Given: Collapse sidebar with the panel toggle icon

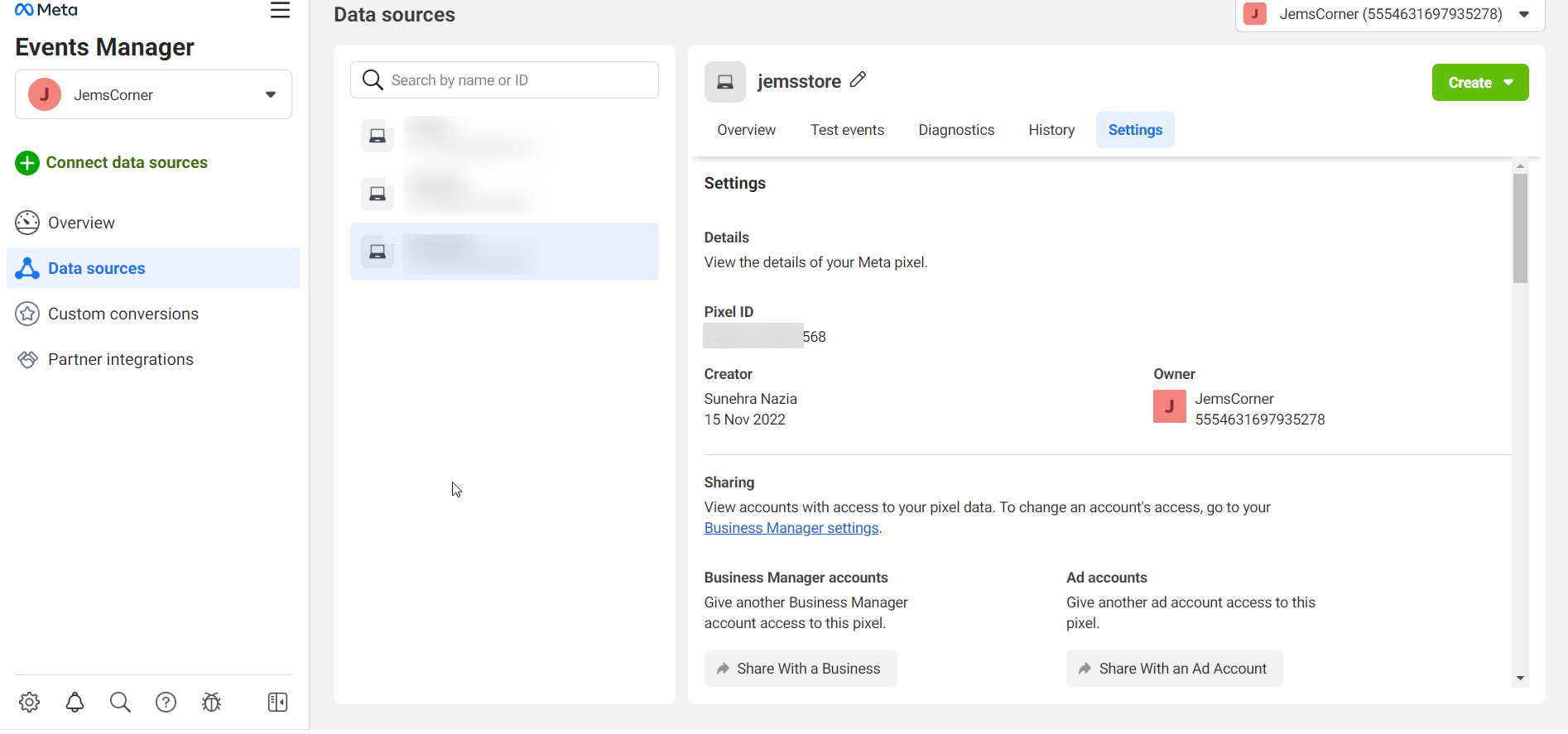Looking at the screenshot, I should coord(277,703).
